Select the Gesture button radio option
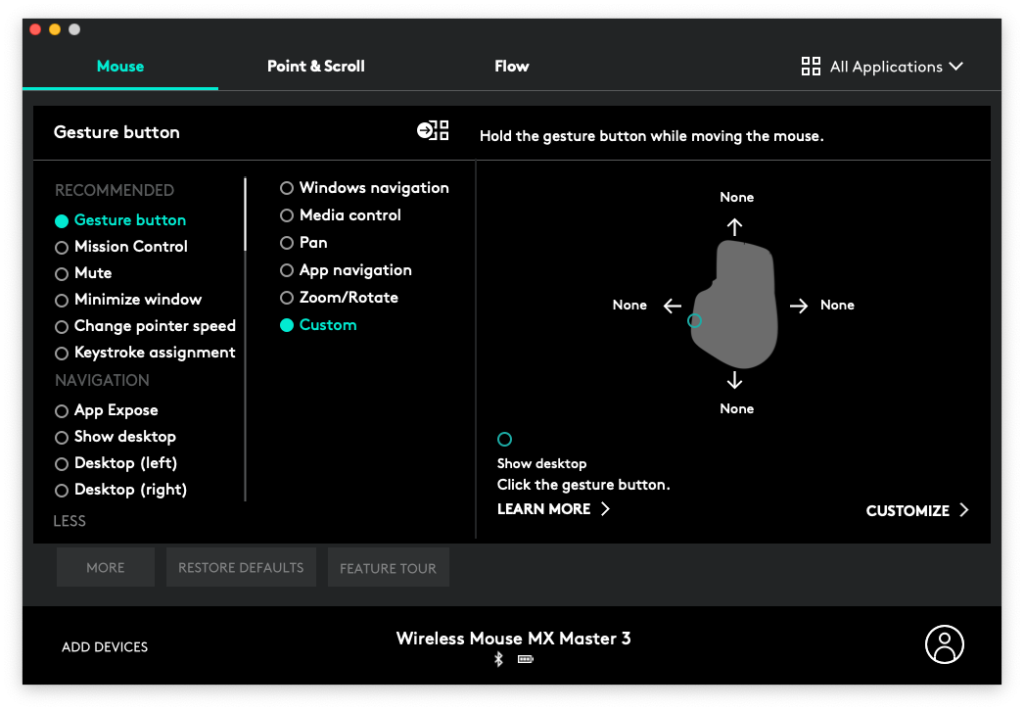The image size is (1024, 711). pos(121,220)
